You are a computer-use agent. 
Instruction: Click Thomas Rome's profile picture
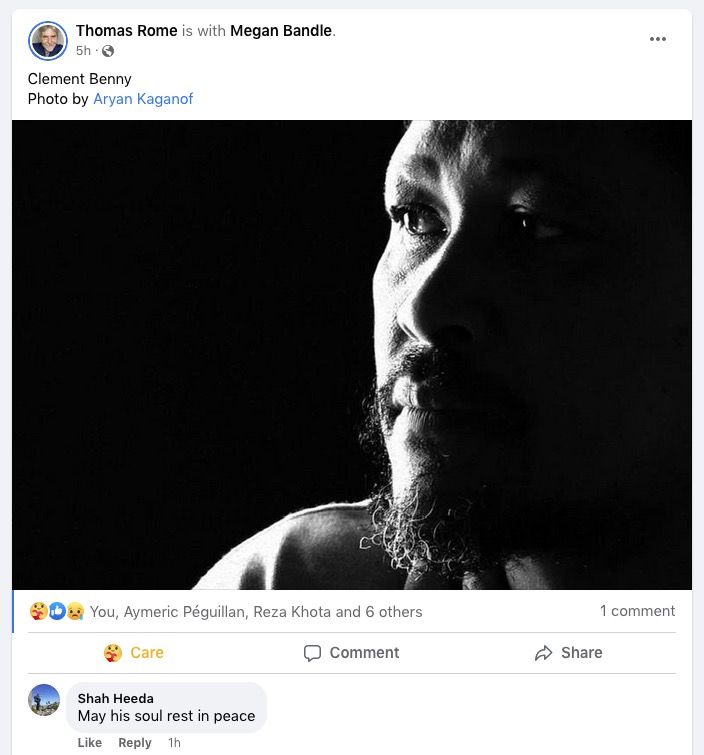pos(48,40)
